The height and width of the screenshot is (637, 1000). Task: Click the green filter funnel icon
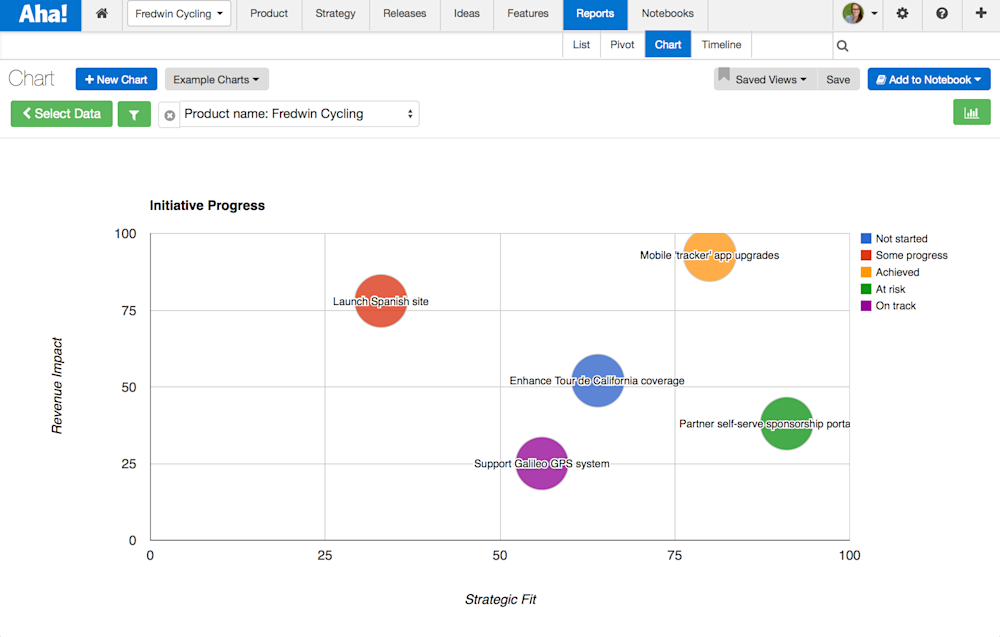click(x=134, y=113)
